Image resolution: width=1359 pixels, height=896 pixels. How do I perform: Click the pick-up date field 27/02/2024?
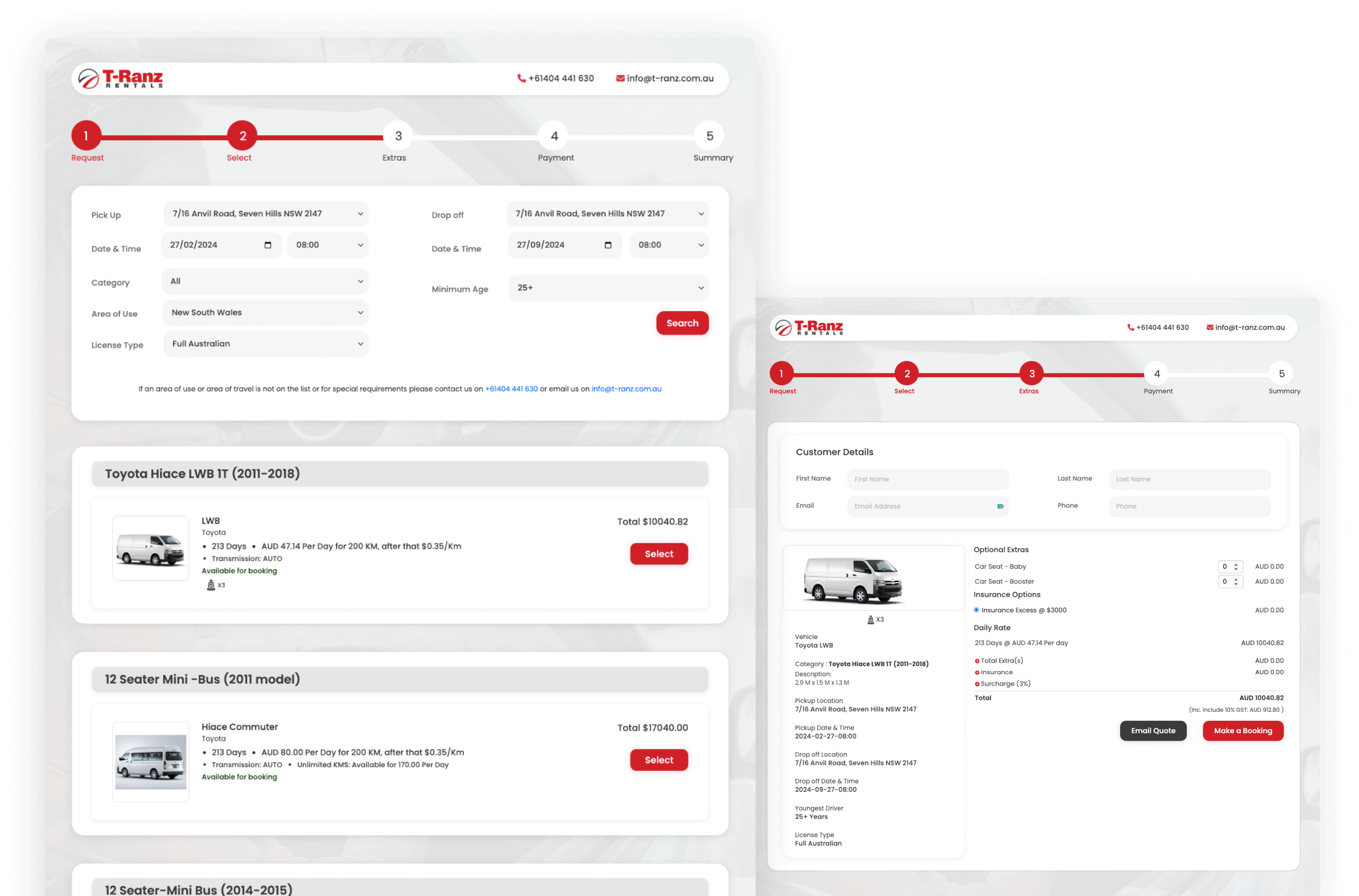tap(221, 245)
